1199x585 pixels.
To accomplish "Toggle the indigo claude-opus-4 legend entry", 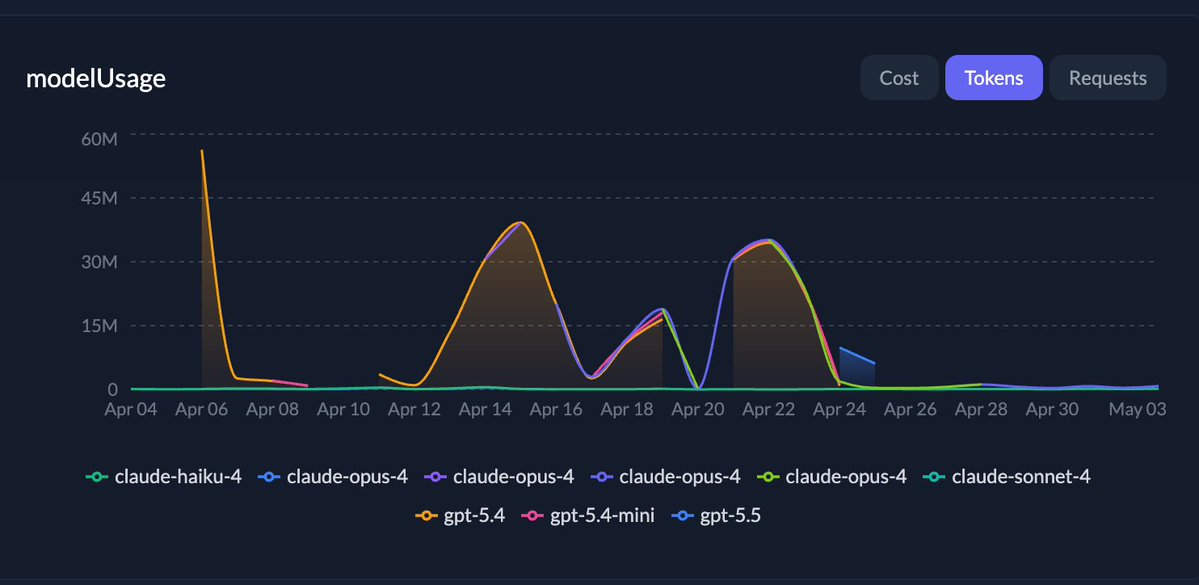I will 665,477.
